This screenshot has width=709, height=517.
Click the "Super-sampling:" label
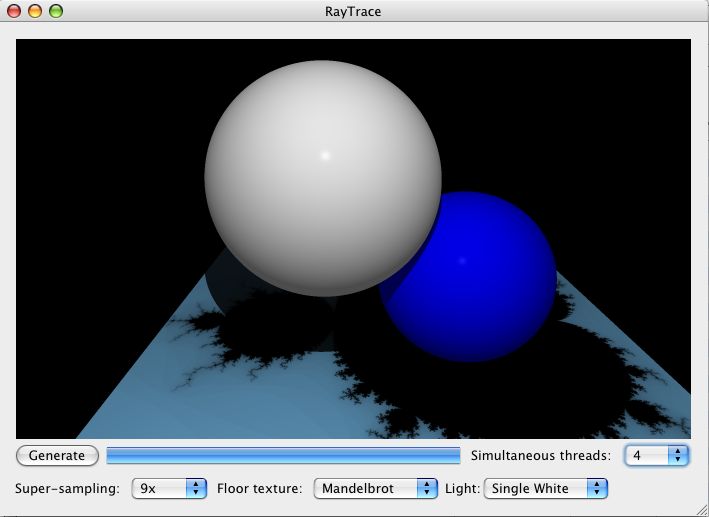click(x=67, y=489)
